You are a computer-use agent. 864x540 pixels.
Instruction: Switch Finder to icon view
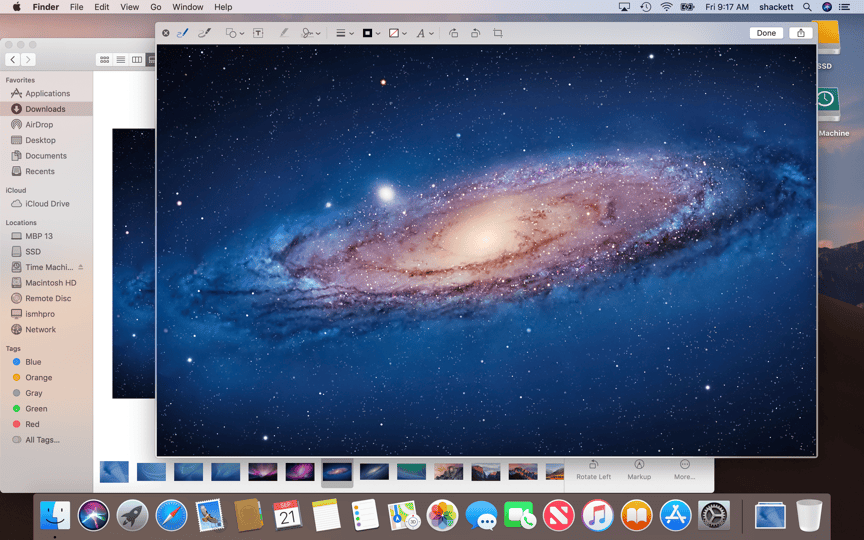104,60
